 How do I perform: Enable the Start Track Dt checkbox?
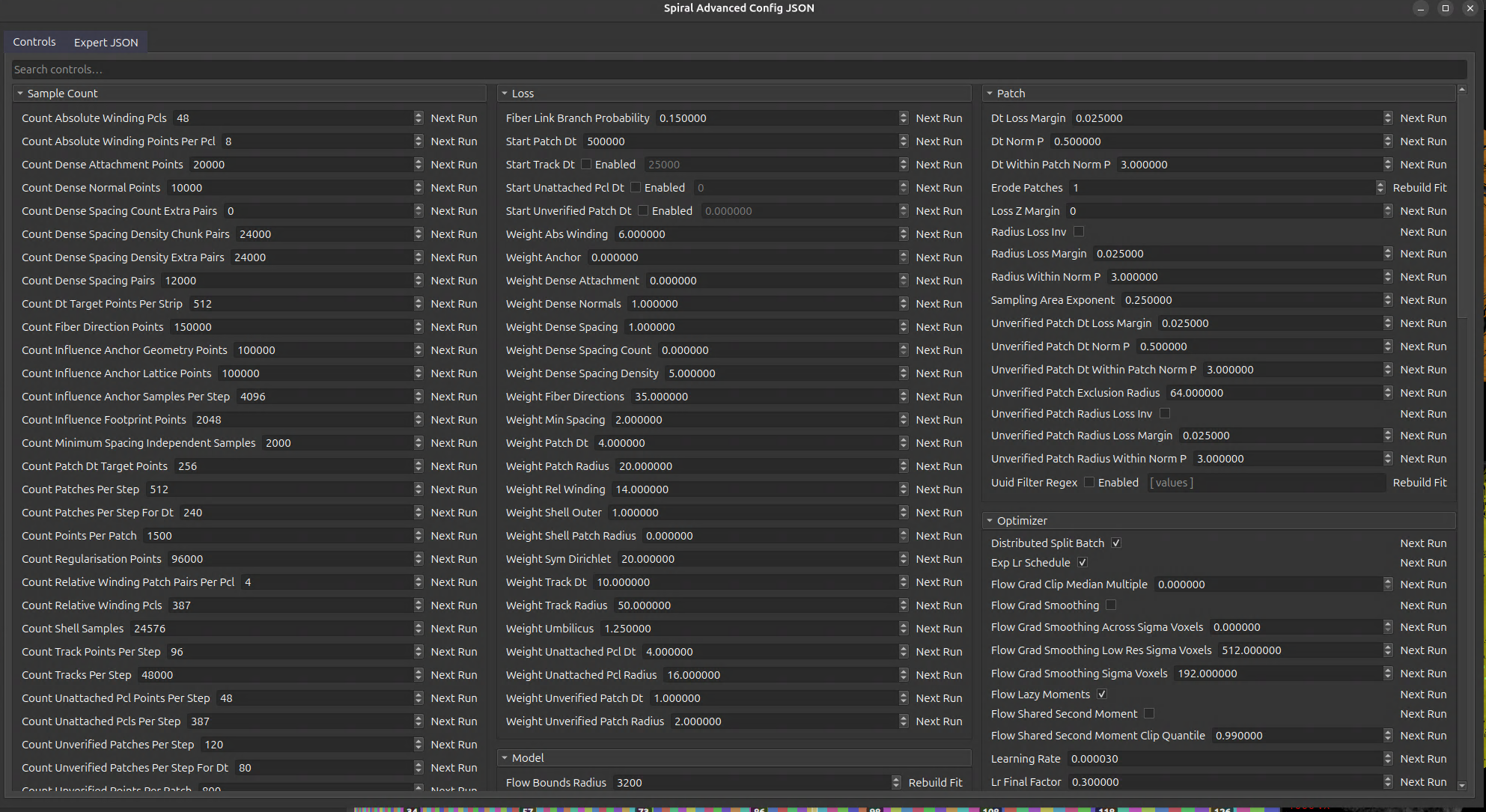[x=586, y=164]
